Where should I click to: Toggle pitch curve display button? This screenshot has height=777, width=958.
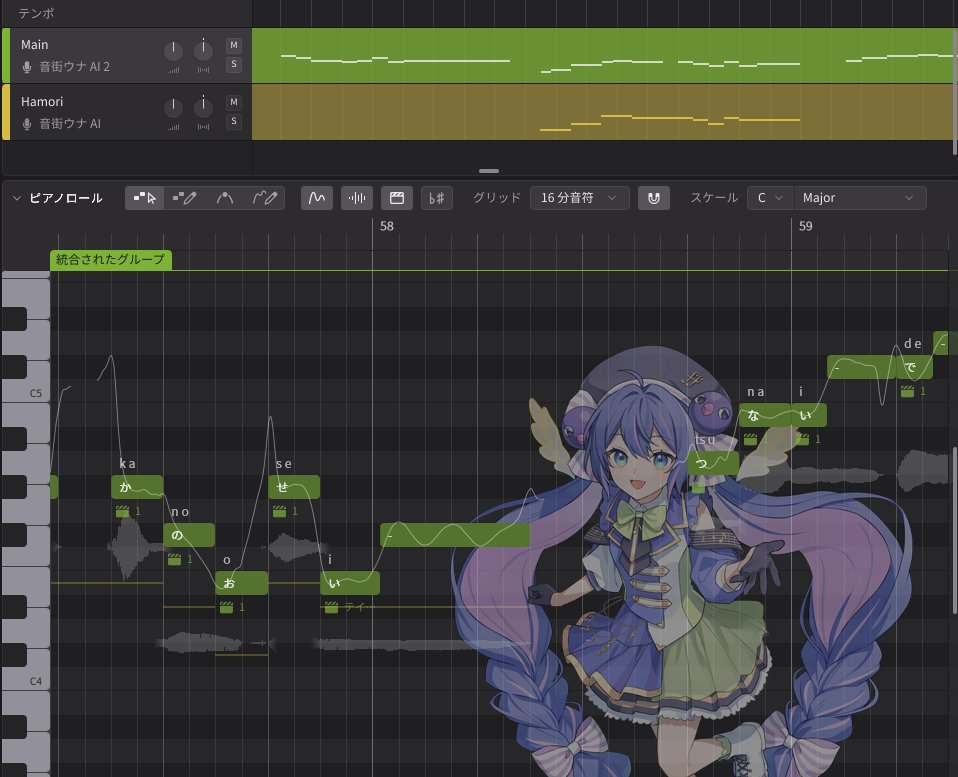click(x=317, y=198)
